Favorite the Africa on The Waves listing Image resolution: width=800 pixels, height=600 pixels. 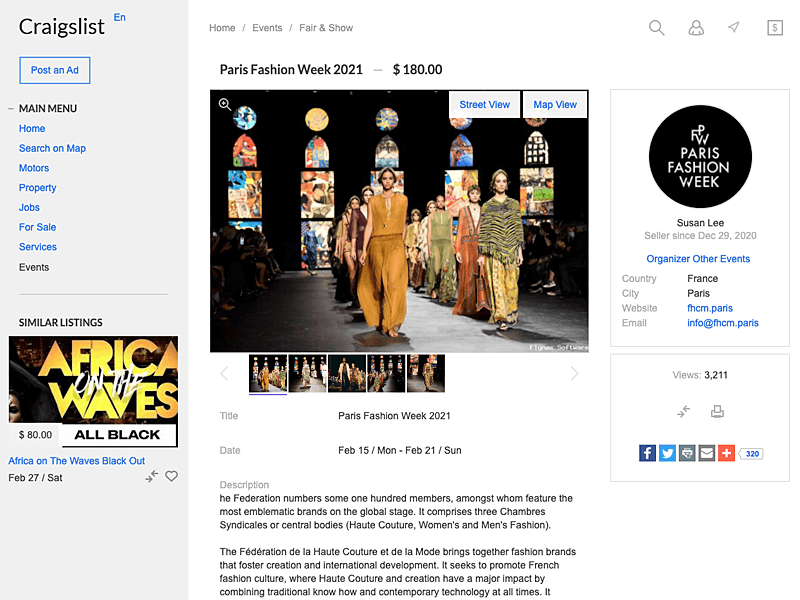pyautogui.click(x=171, y=477)
